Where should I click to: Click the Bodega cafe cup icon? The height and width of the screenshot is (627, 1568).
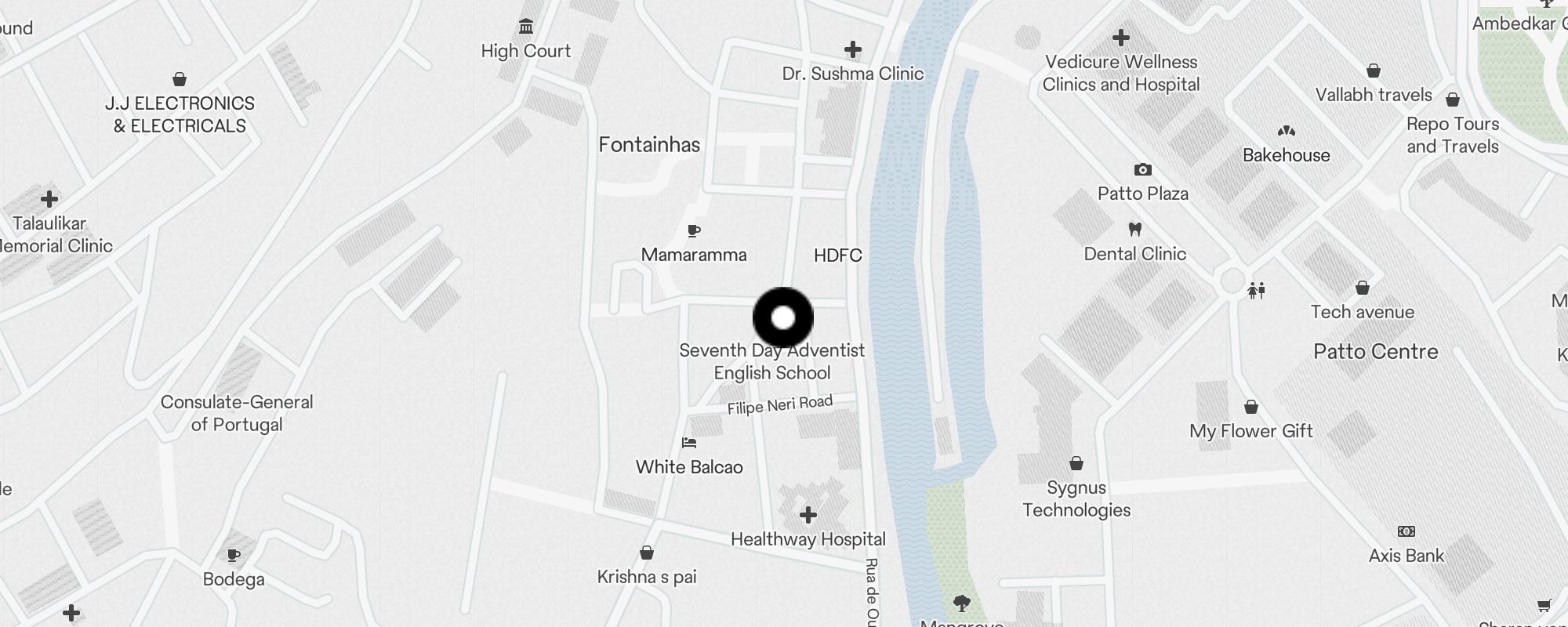coord(234,556)
